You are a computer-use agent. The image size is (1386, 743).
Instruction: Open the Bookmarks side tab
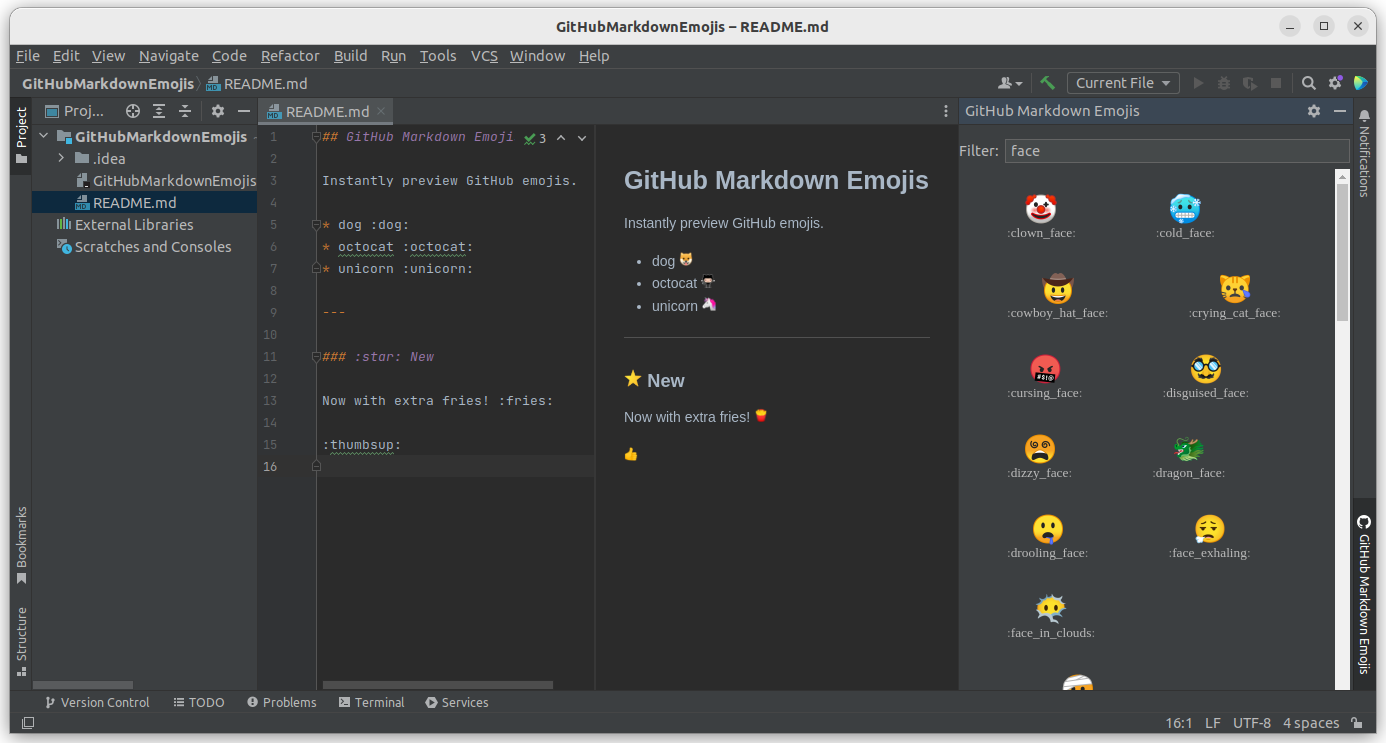21,545
